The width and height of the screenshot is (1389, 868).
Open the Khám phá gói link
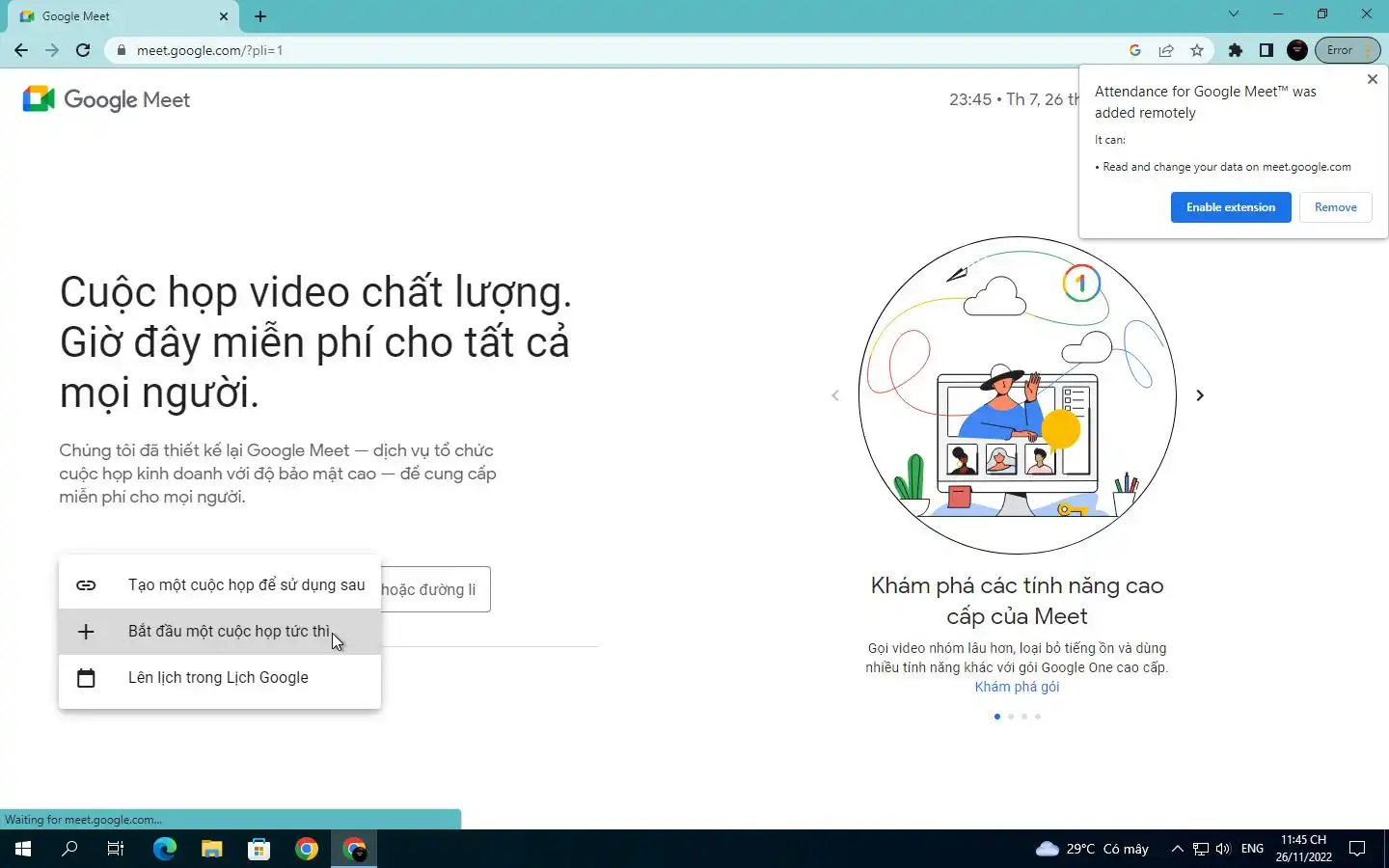click(x=1017, y=687)
